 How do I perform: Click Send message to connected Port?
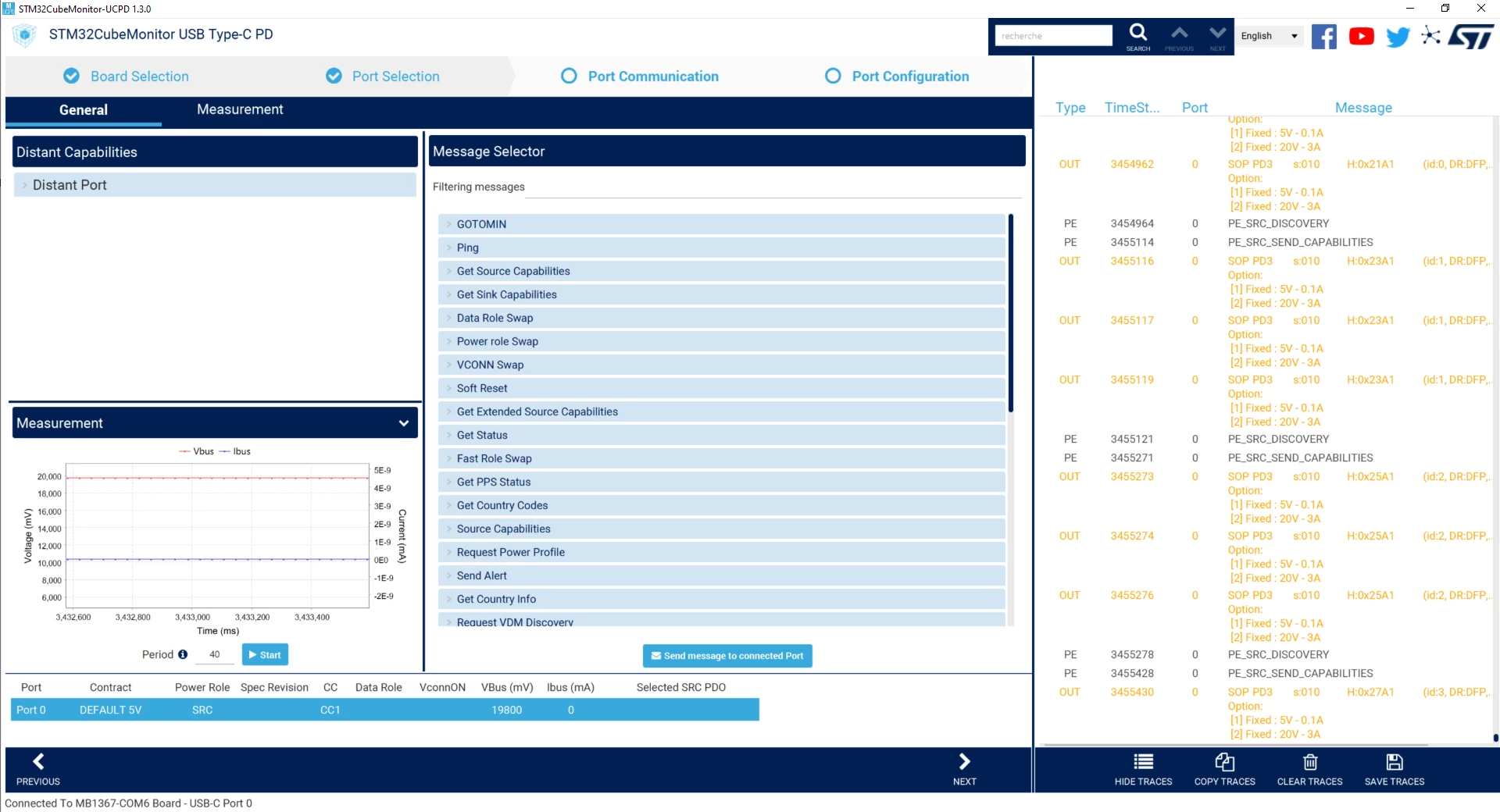(727, 656)
